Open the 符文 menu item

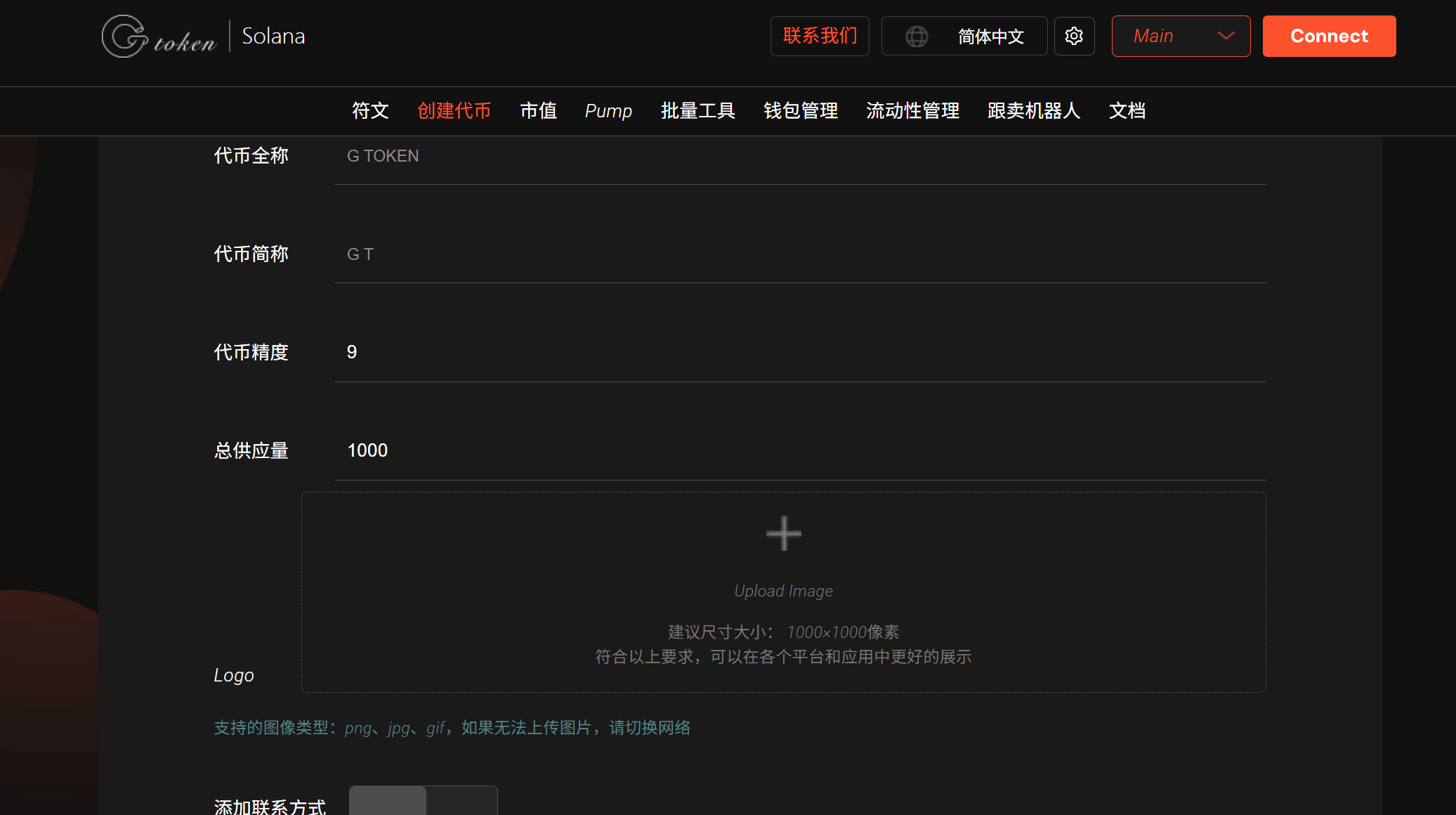[x=370, y=111]
